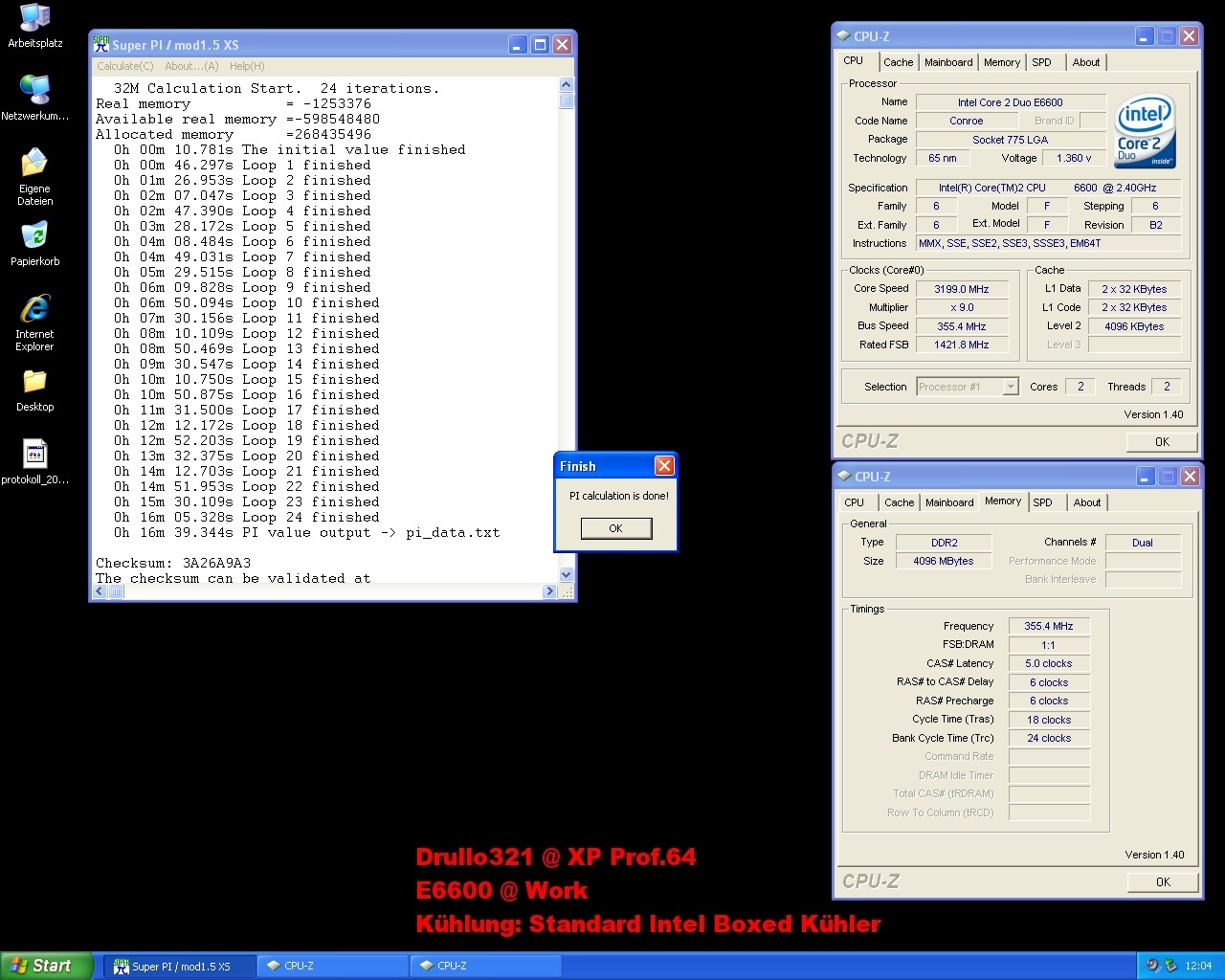This screenshot has height=980, width=1225.
Task: Click the taskbar clock showing 12:04
Action: (x=1198, y=967)
